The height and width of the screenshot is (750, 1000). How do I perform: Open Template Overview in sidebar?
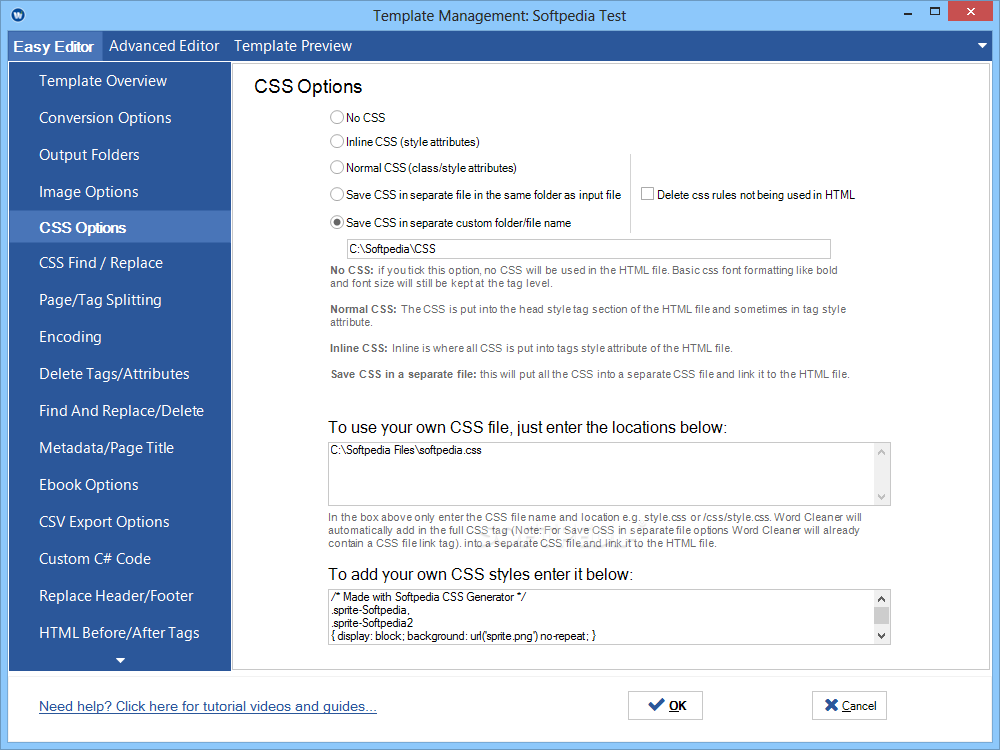click(x=120, y=81)
